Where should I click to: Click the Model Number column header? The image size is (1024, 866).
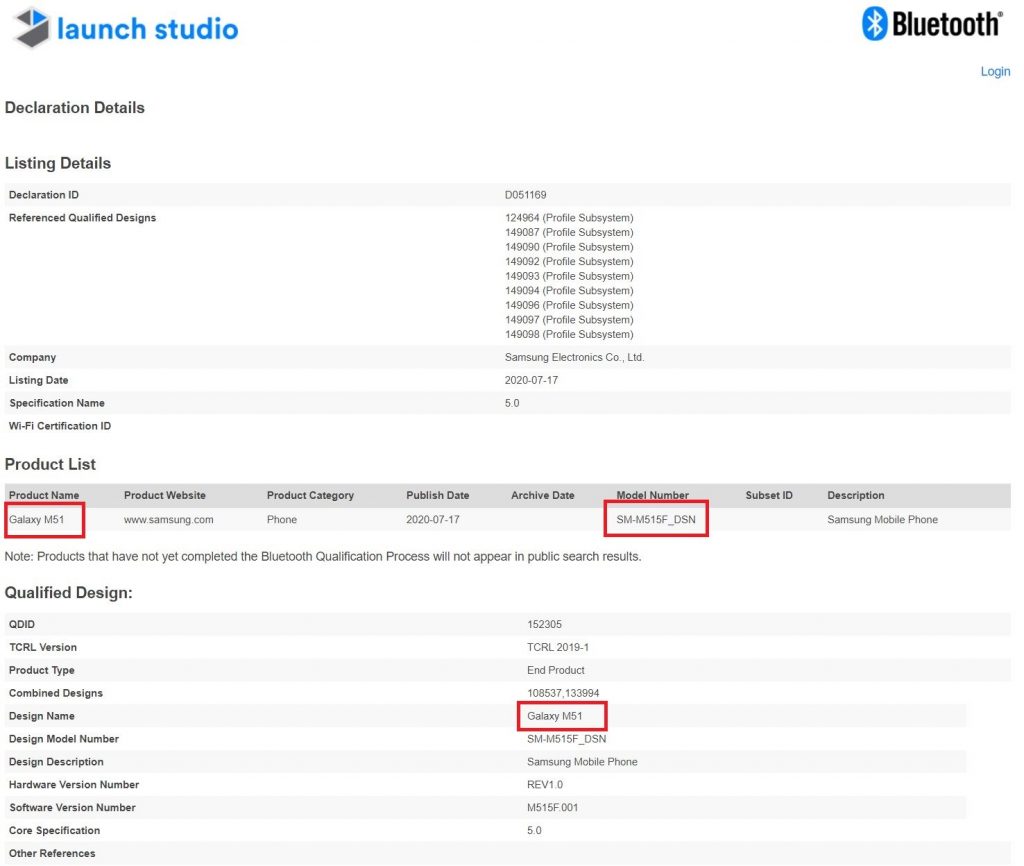[653, 494]
